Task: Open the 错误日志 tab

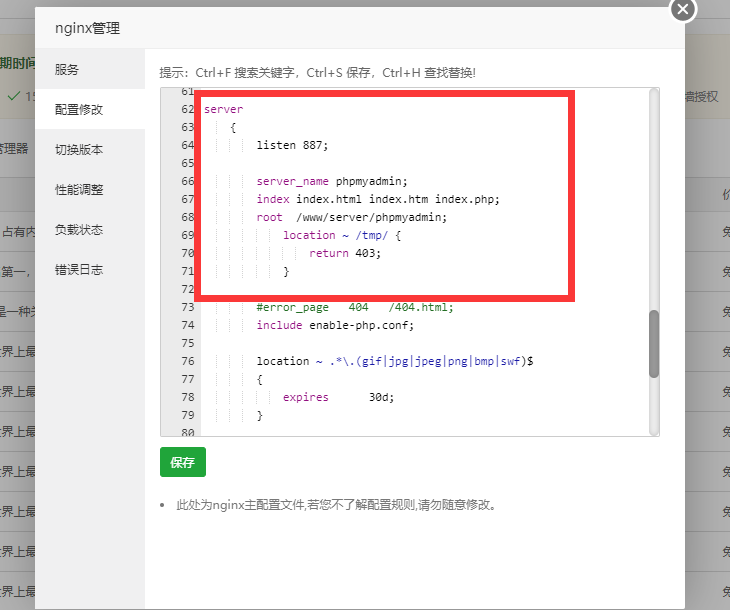Action: click(90, 270)
